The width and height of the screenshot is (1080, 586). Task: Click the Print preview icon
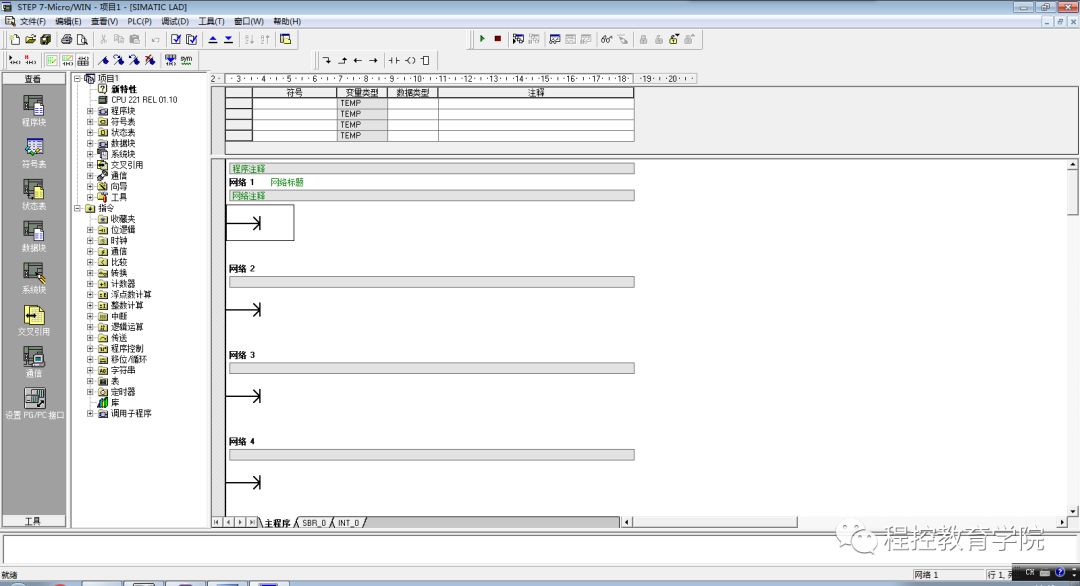click(82, 39)
